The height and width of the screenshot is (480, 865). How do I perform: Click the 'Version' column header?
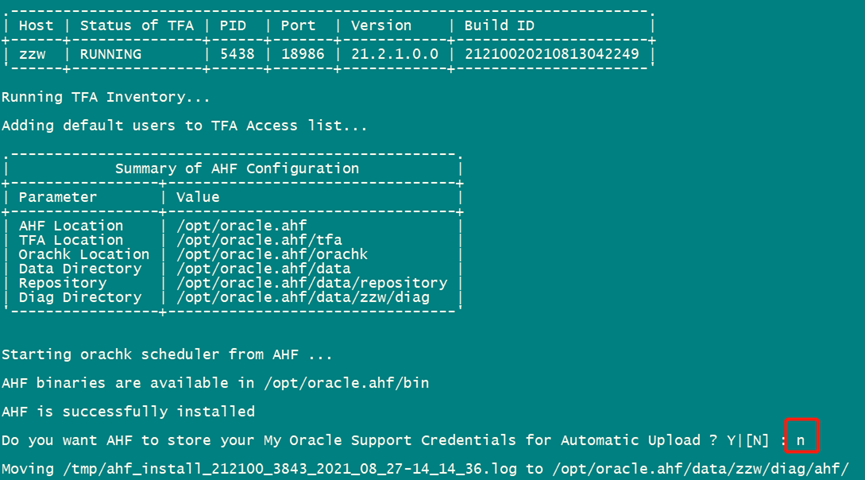click(381, 25)
